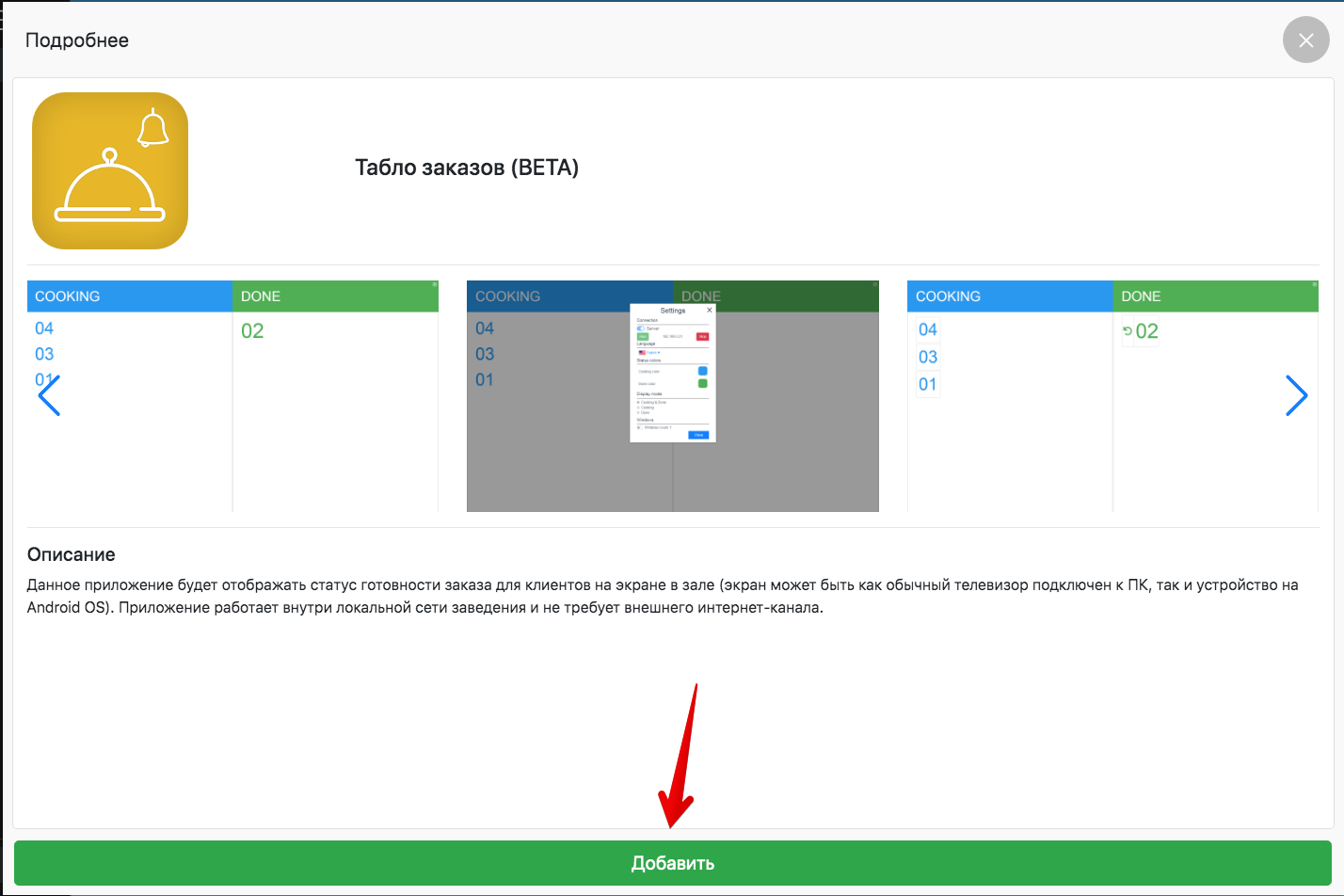Image resolution: width=1344 pixels, height=896 pixels.
Task: Advance the carousel with right chevron
Action: click(x=1296, y=395)
